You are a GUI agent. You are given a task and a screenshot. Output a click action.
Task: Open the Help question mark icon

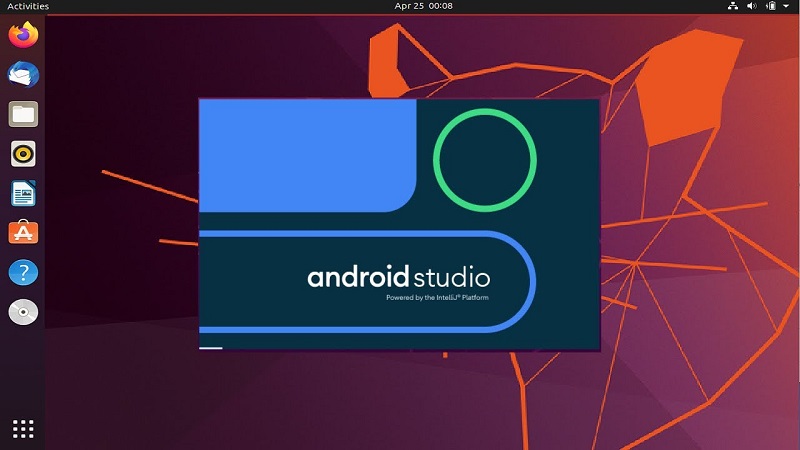click(23, 272)
